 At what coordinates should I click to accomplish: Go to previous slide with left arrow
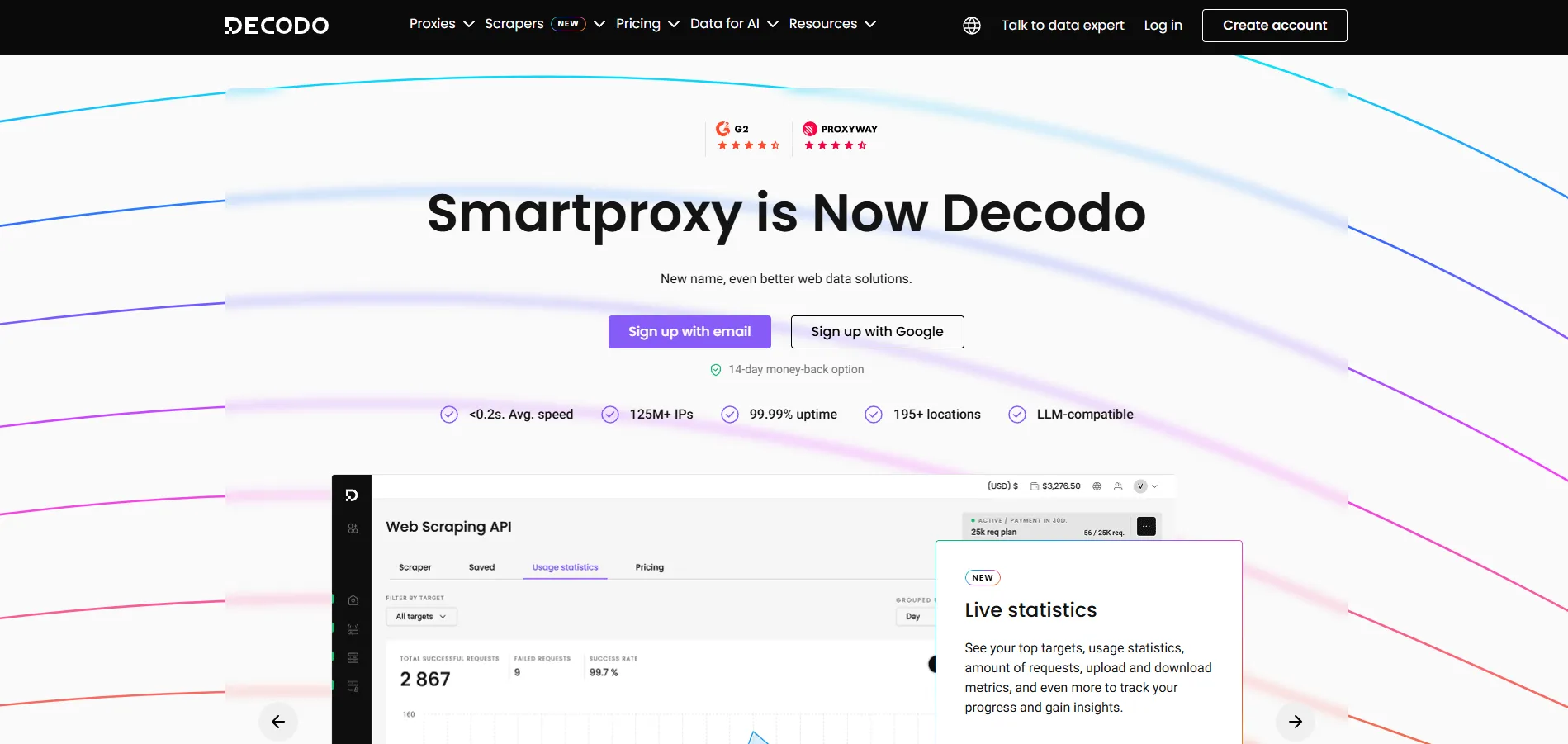coord(278,722)
